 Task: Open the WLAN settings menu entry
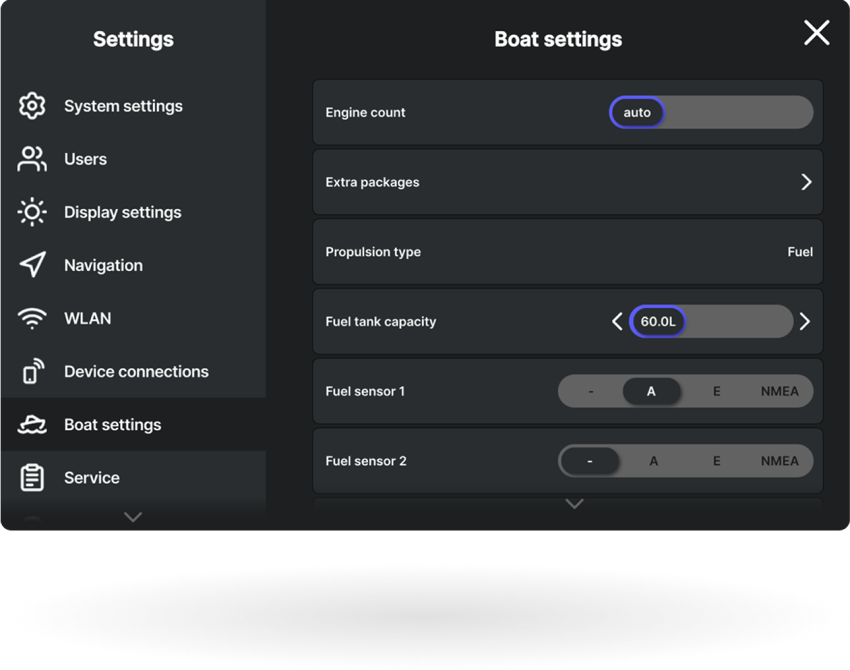tap(88, 318)
